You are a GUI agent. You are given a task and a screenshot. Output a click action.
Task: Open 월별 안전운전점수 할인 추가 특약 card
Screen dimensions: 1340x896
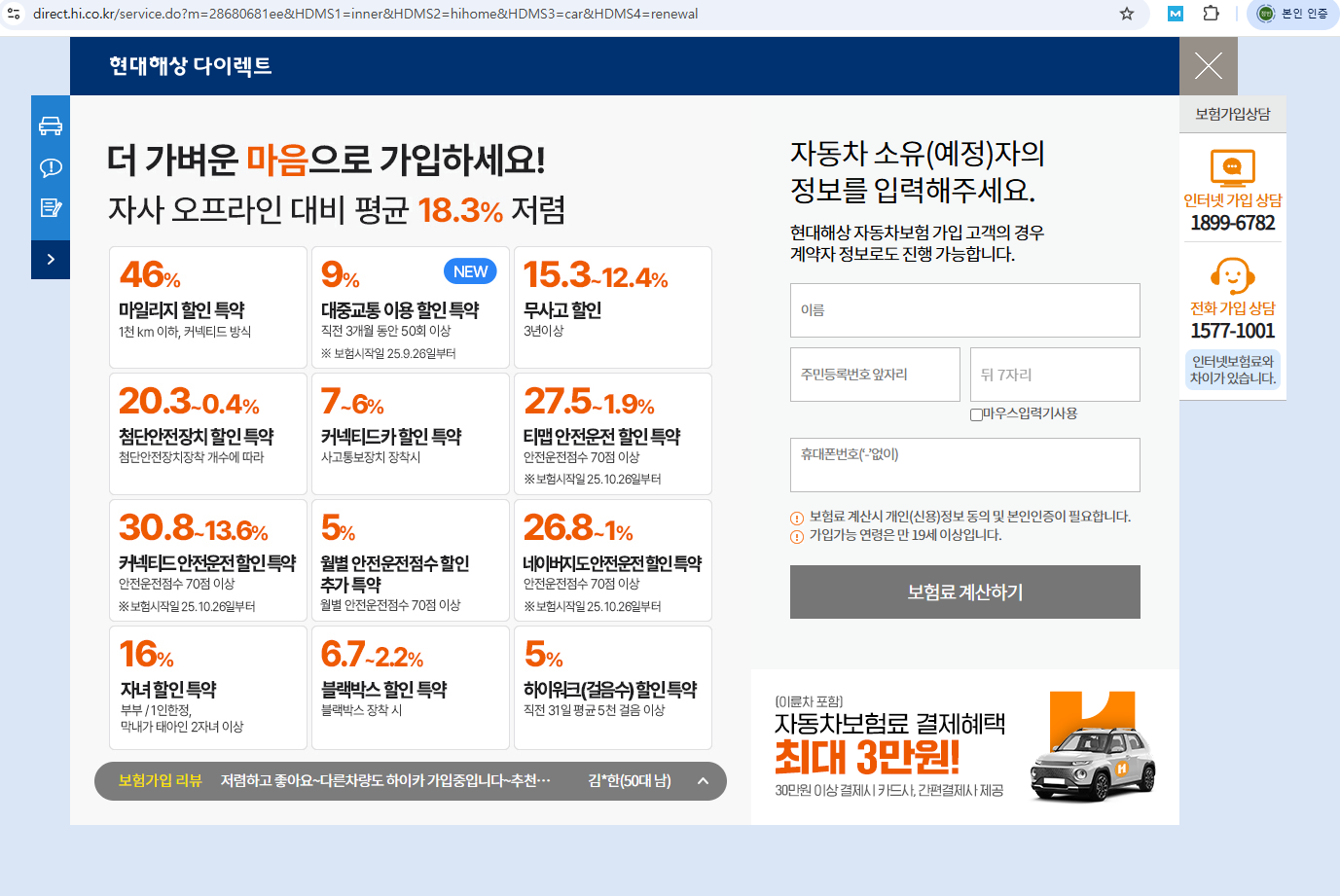pos(411,560)
